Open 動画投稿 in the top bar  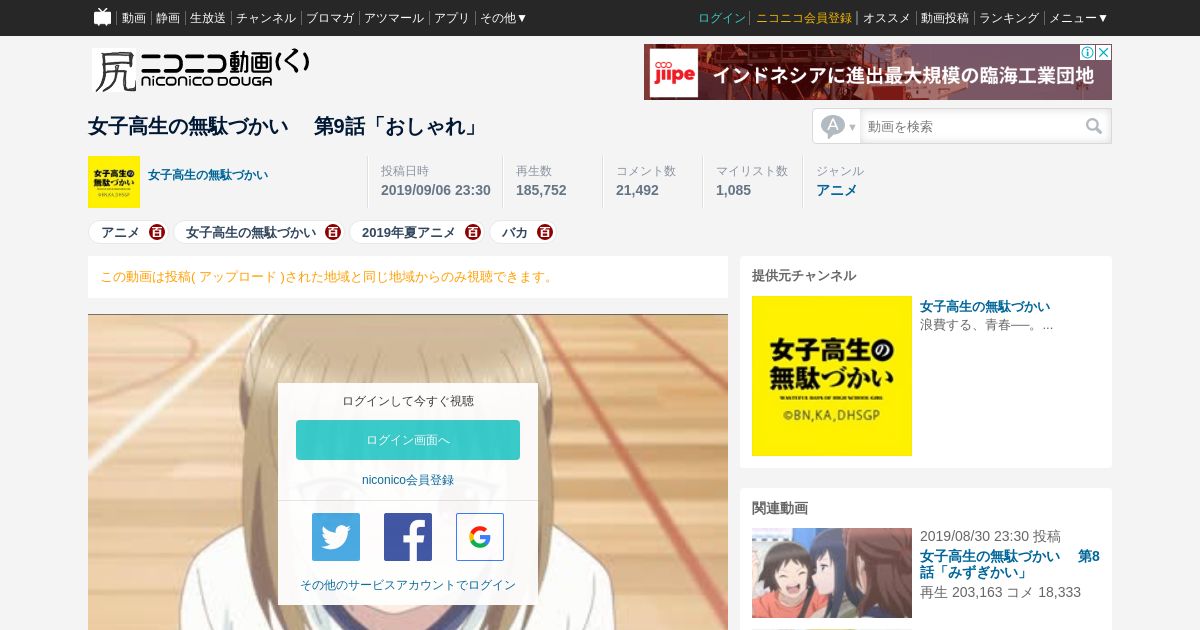(945, 18)
